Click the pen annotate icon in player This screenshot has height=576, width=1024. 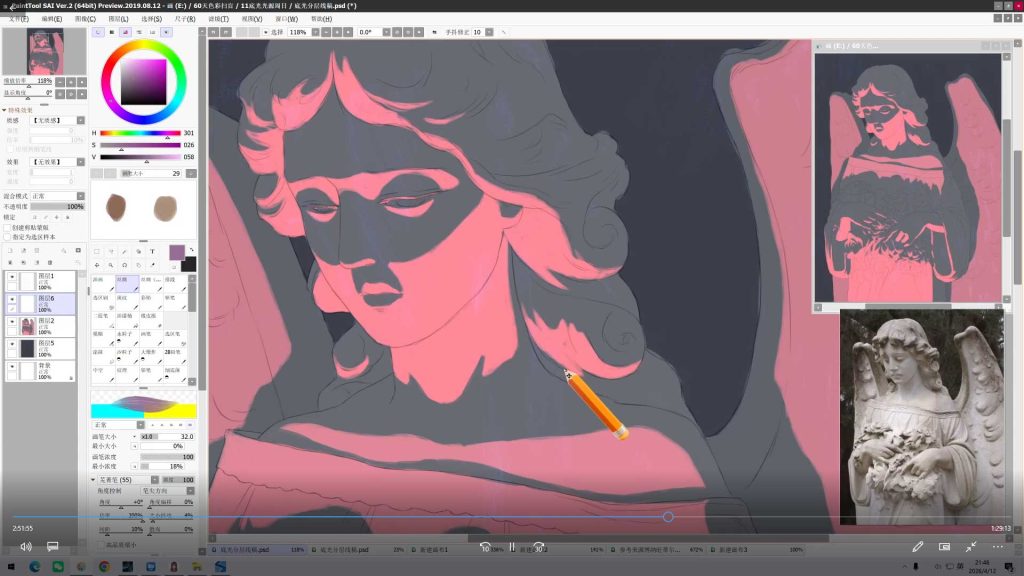(x=918, y=547)
